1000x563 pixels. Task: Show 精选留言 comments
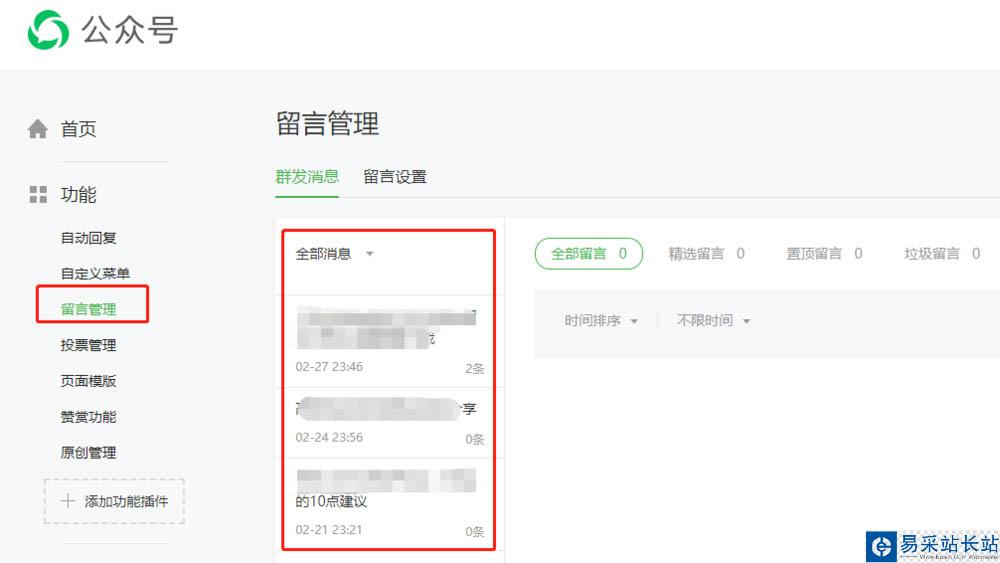(x=706, y=254)
